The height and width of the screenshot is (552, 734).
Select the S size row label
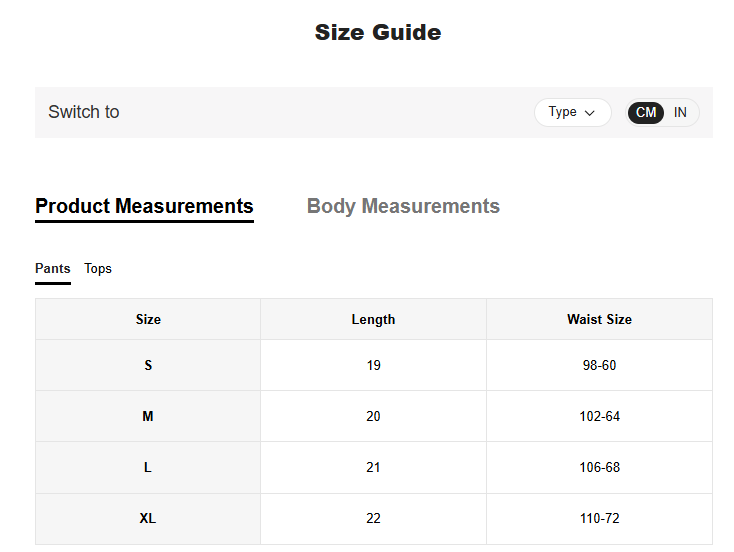pos(148,365)
